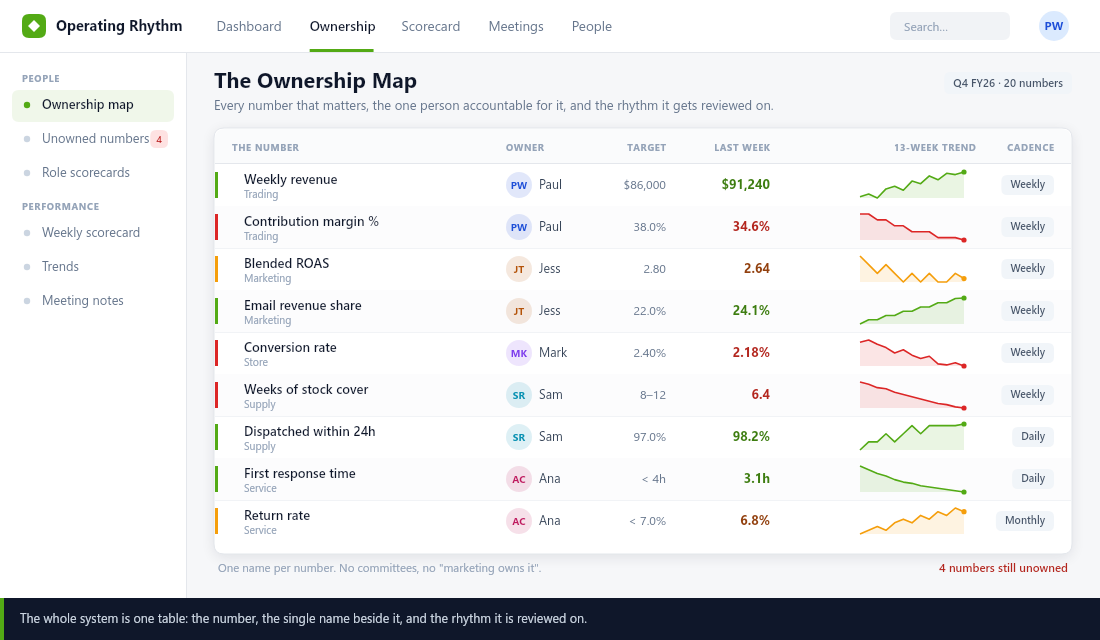Image resolution: width=1100 pixels, height=640 pixels.
Task: Click Daily cadence pill for First response time
Action: [1033, 479]
